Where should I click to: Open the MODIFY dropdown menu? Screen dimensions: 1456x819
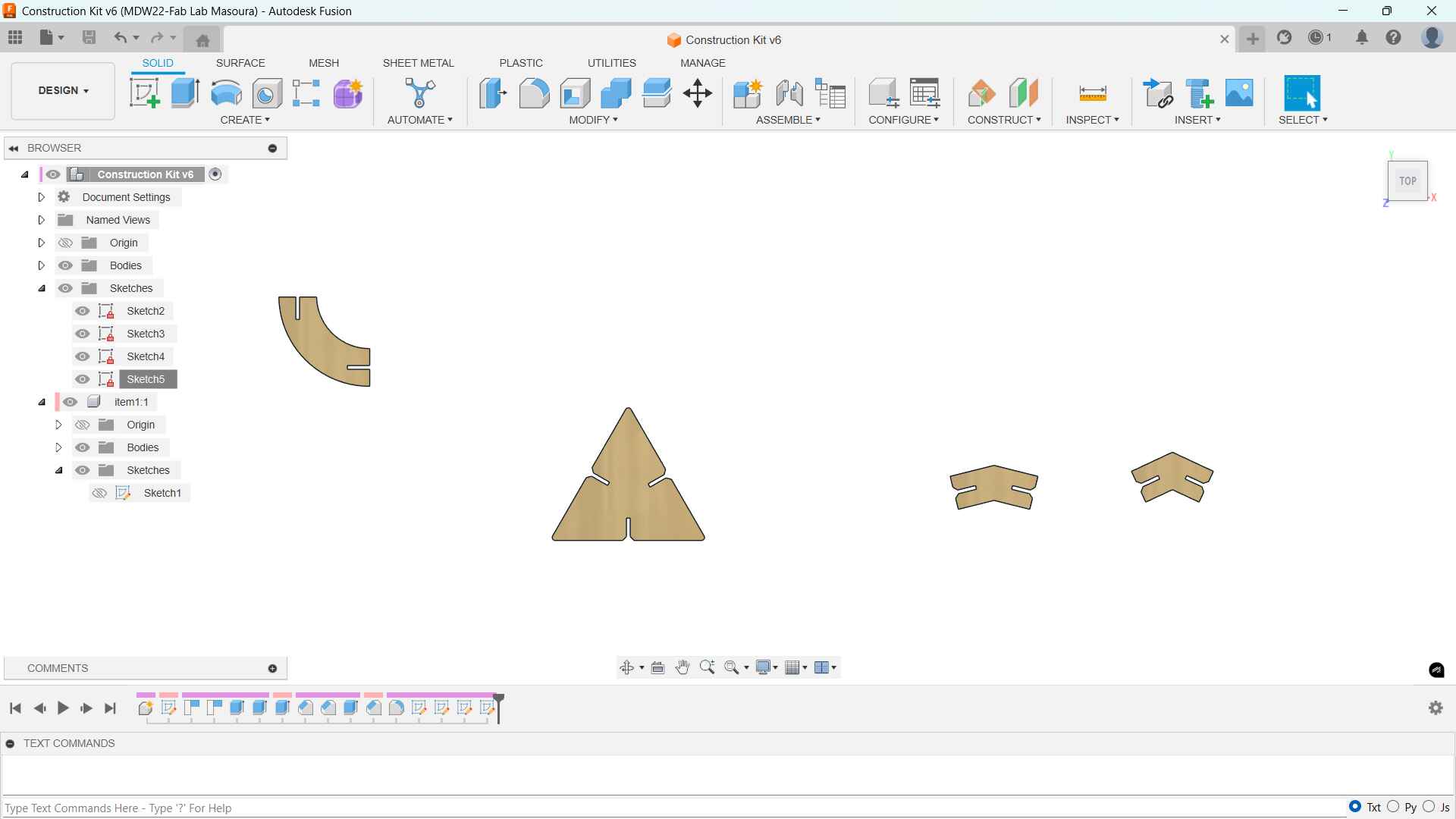(x=594, y=120)
